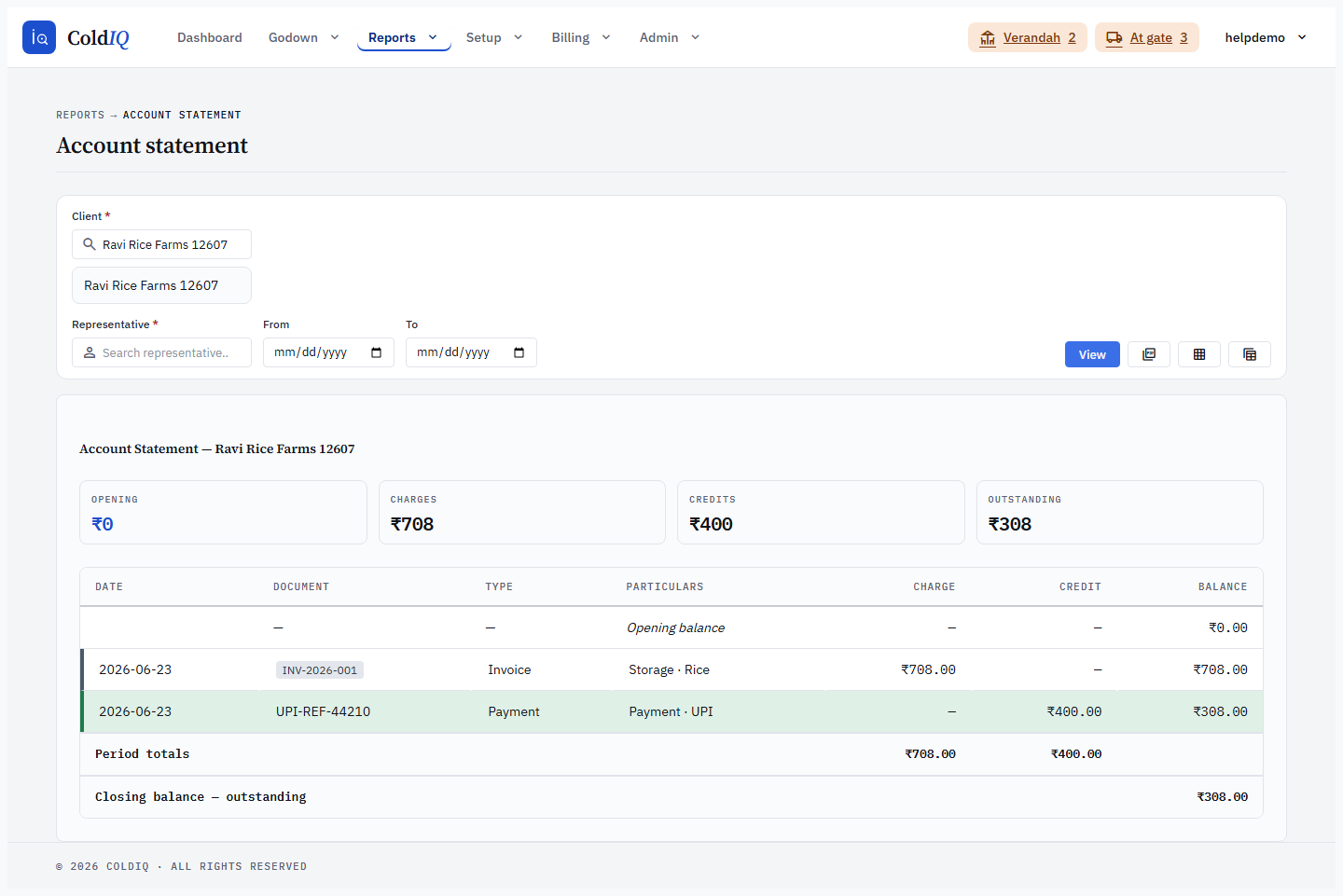Click the At gate truck icon
The image size is (1343, 896).
pos(1114,38)
